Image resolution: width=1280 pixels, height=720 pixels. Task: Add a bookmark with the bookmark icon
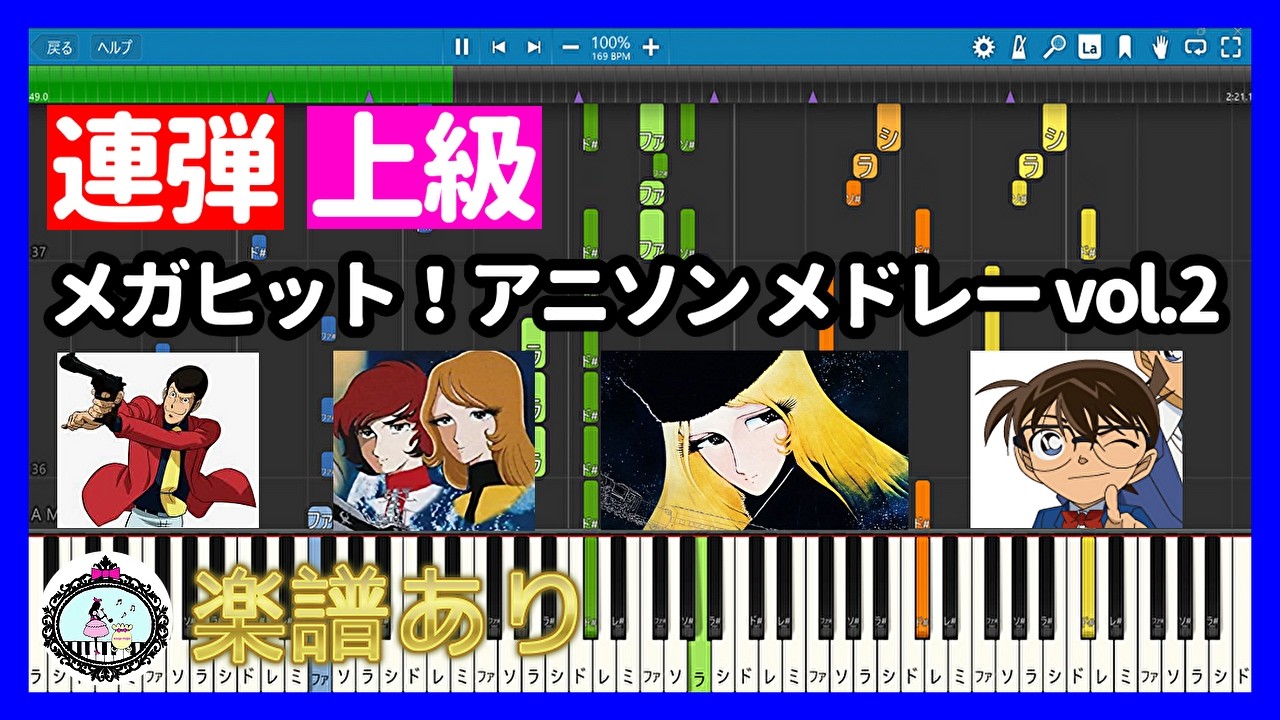(1125, 47)
